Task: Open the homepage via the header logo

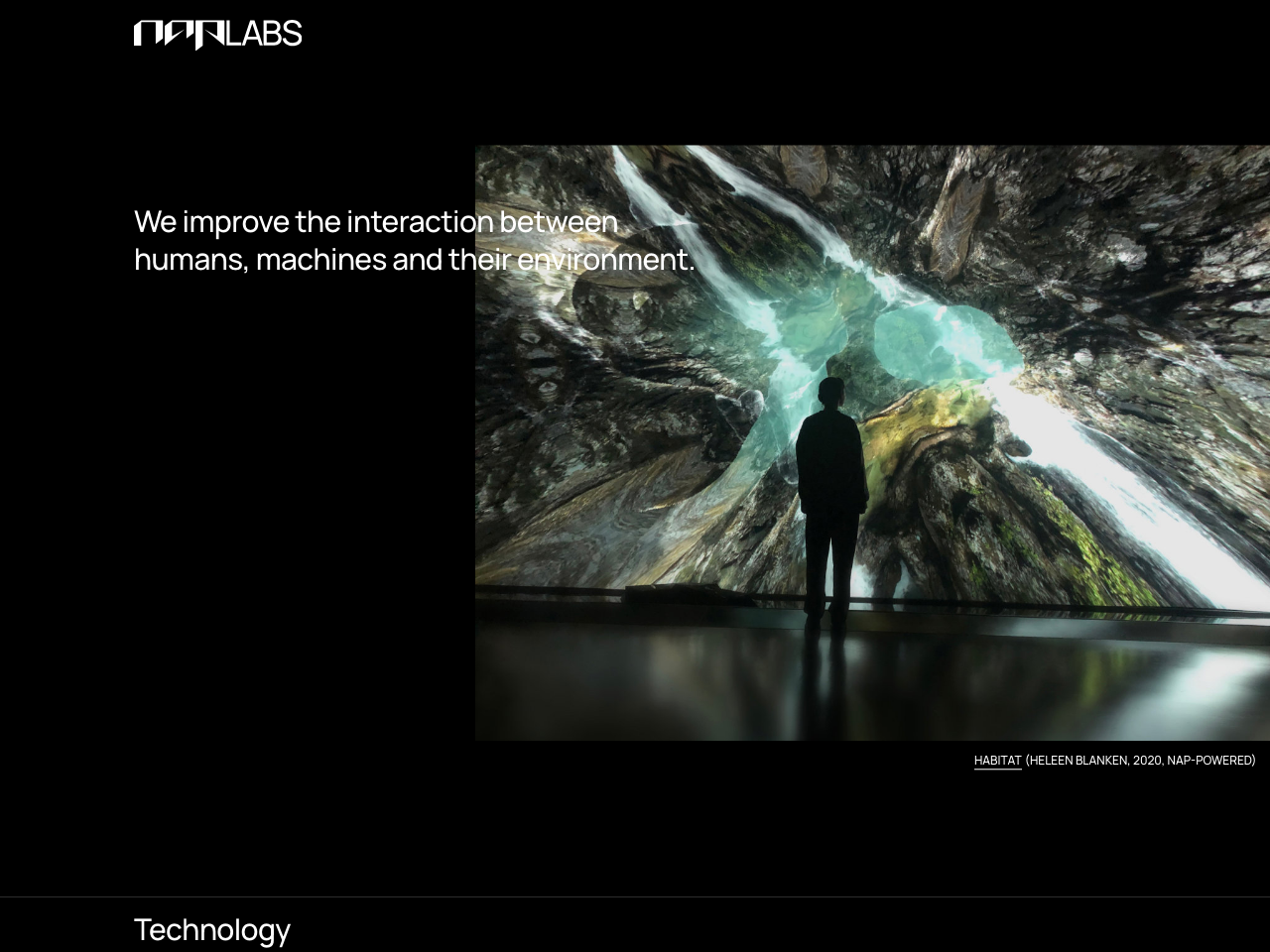Action: click(217, 34)
